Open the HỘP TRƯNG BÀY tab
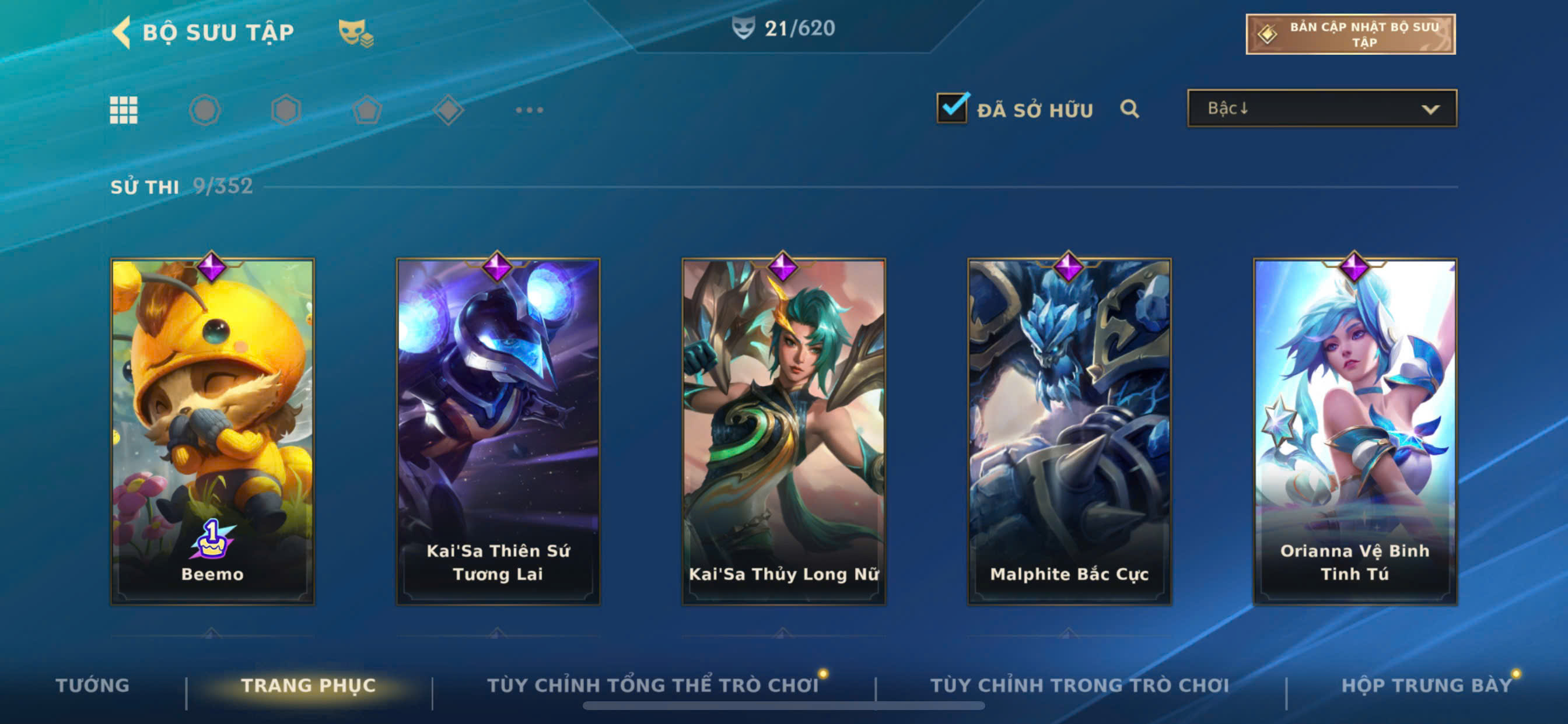 click(1426, 685)
